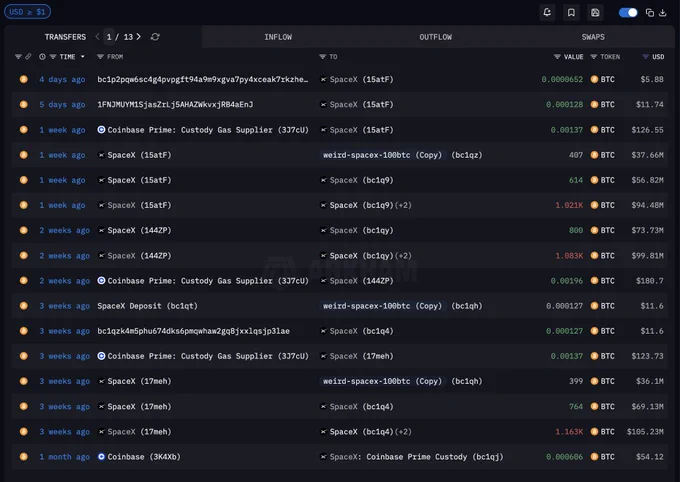Click the SpaceX logo beside the 399 BTC sender
Viewport: 680px width, 482px height.
tap(101, 381)
